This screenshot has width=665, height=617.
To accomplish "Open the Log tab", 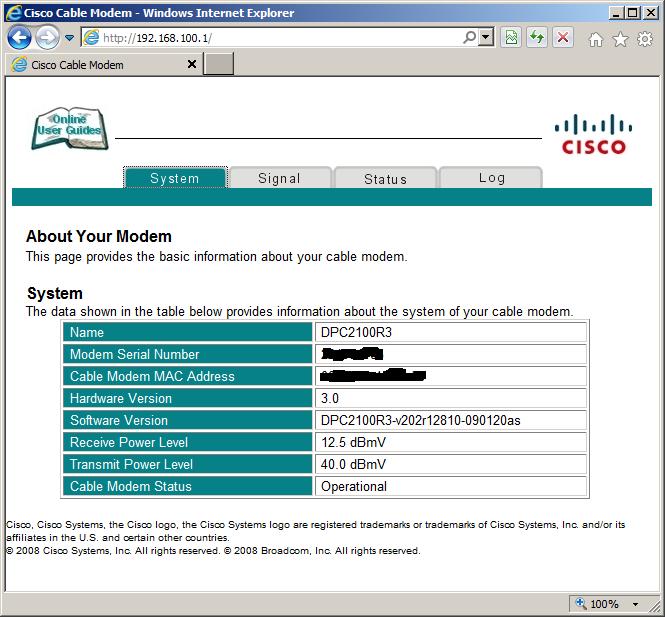I will click(x=491, y=178).
